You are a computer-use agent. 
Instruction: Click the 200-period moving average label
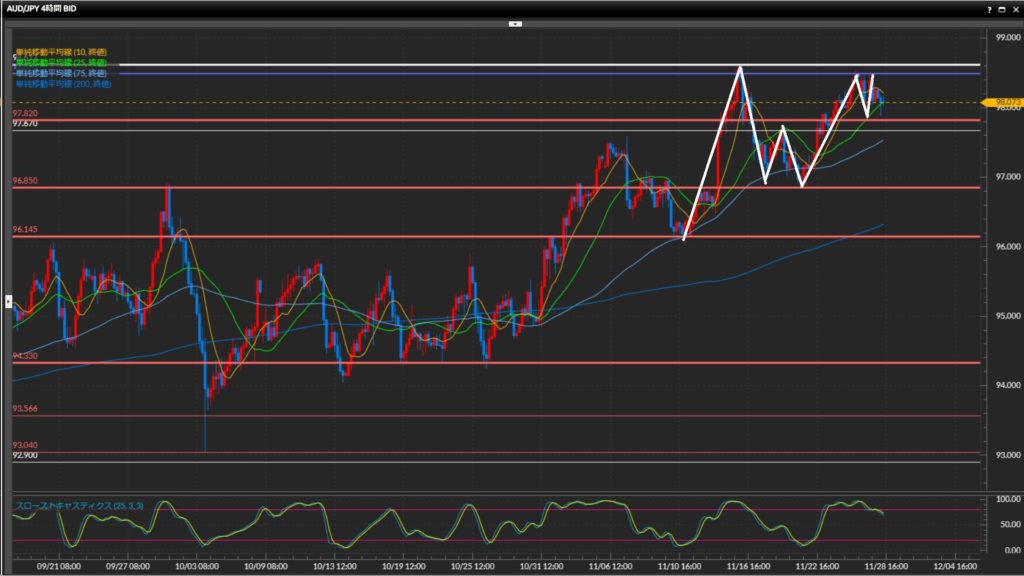(x=63, y=84)
